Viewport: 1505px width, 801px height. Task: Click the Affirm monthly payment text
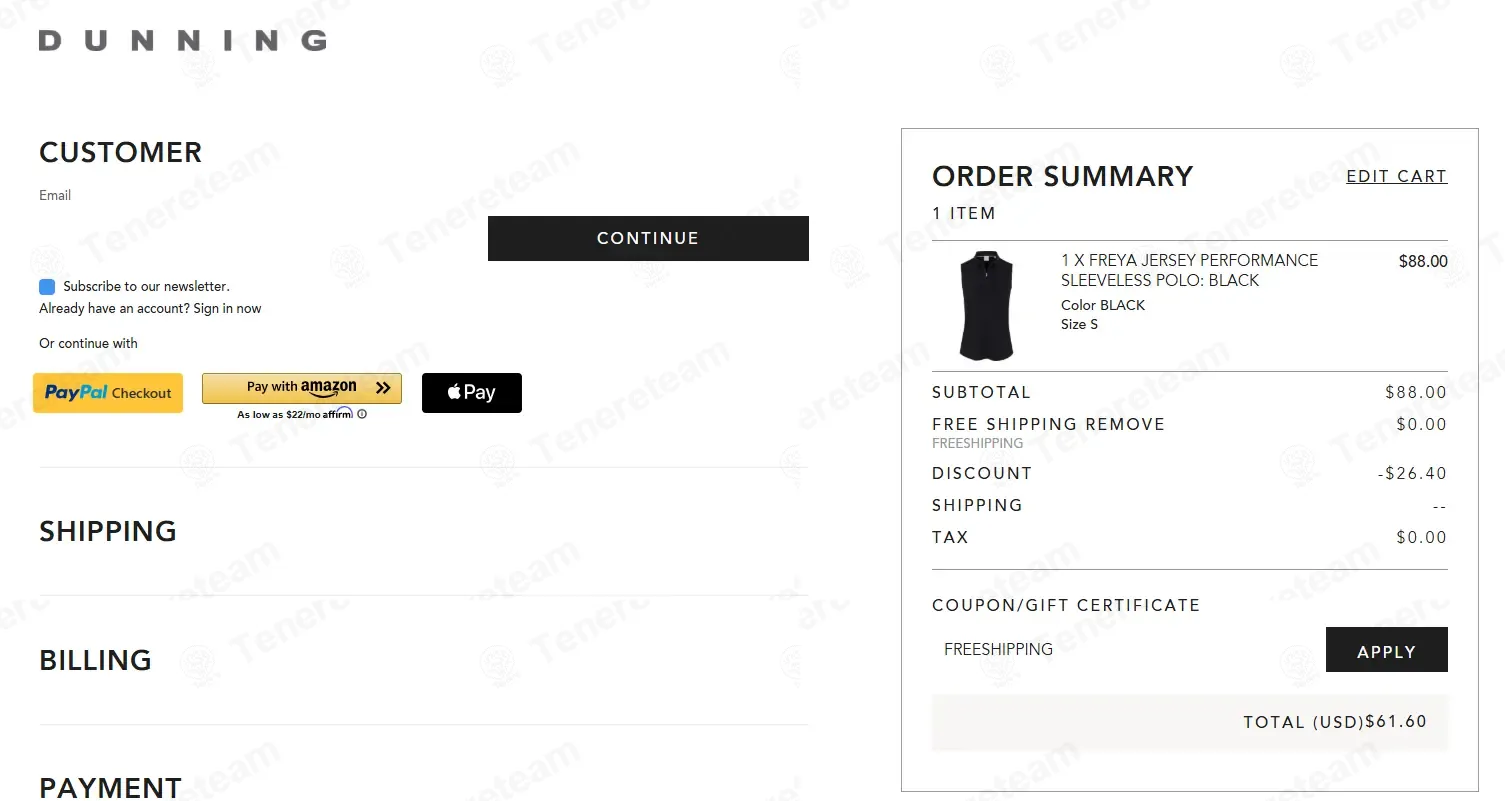[x=294, y=414]
